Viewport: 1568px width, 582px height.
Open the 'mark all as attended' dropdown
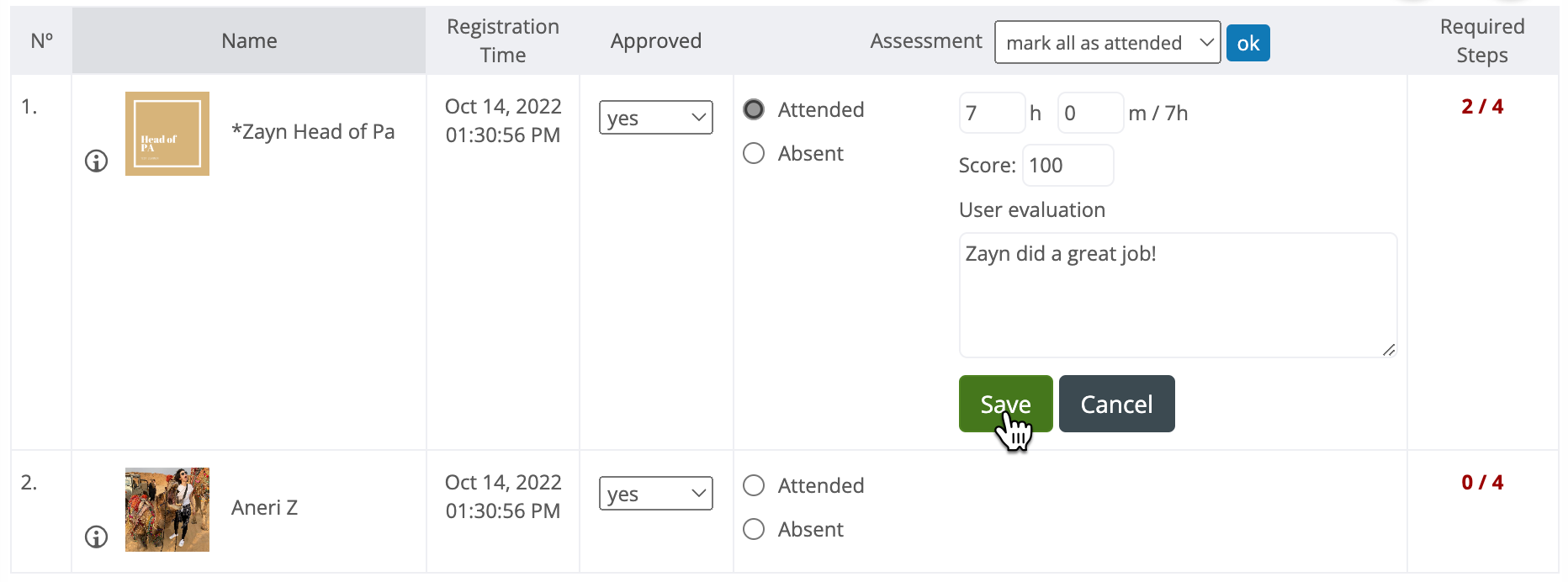[x=1108, y=42]
